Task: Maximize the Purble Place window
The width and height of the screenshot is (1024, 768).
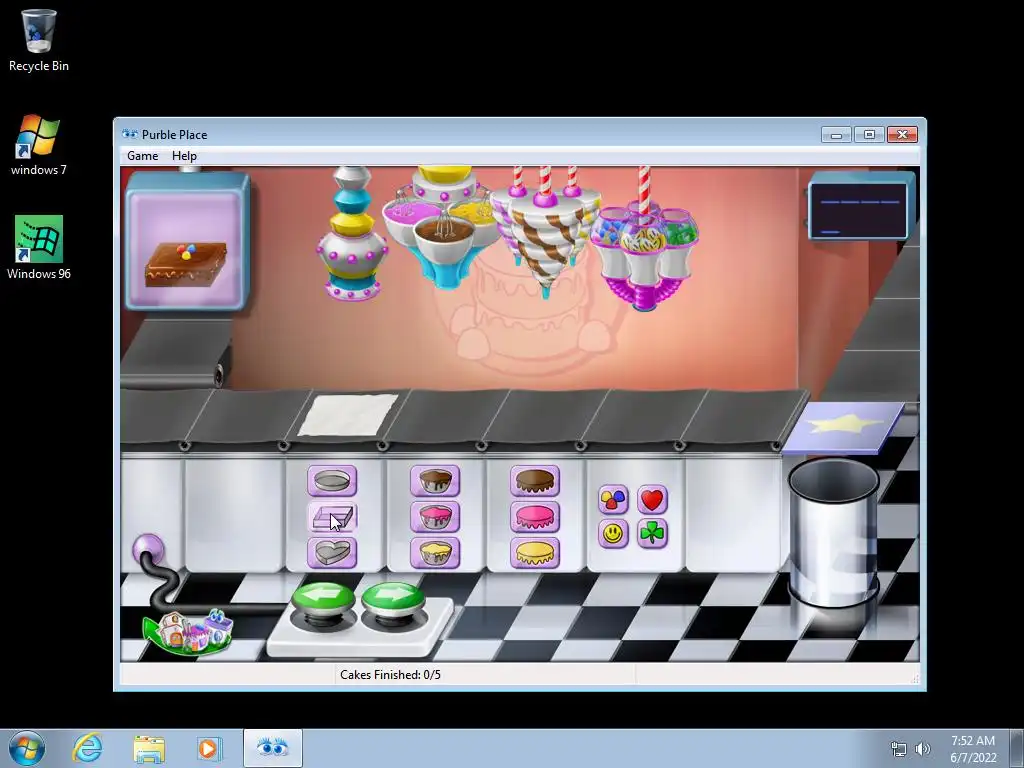Action: pyautogui.click(x=869, y=135)
